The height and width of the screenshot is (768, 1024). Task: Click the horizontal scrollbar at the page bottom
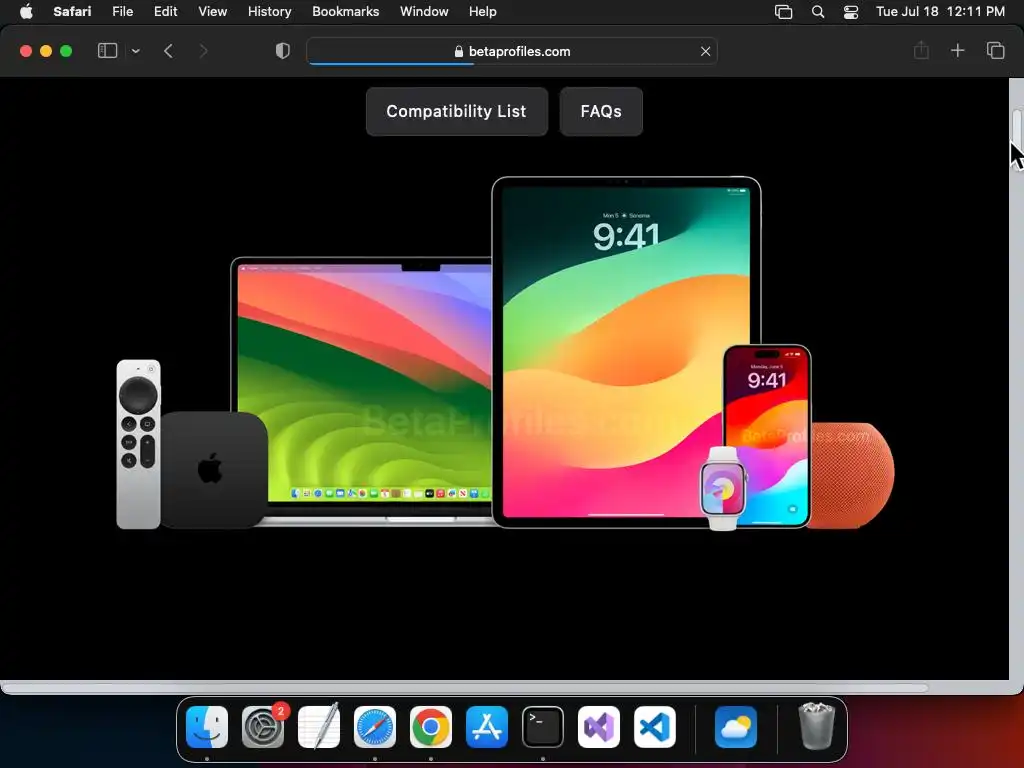coord(464,688)
